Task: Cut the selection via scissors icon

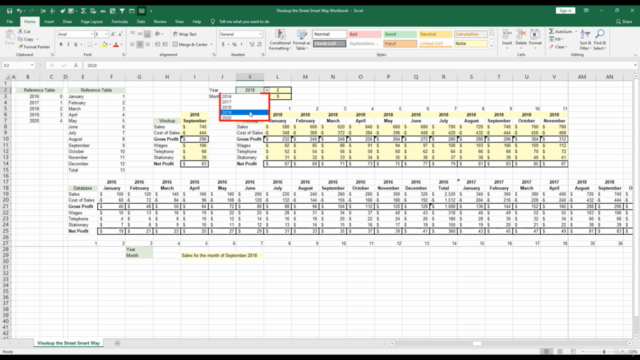Action: [x=20, y=31]
